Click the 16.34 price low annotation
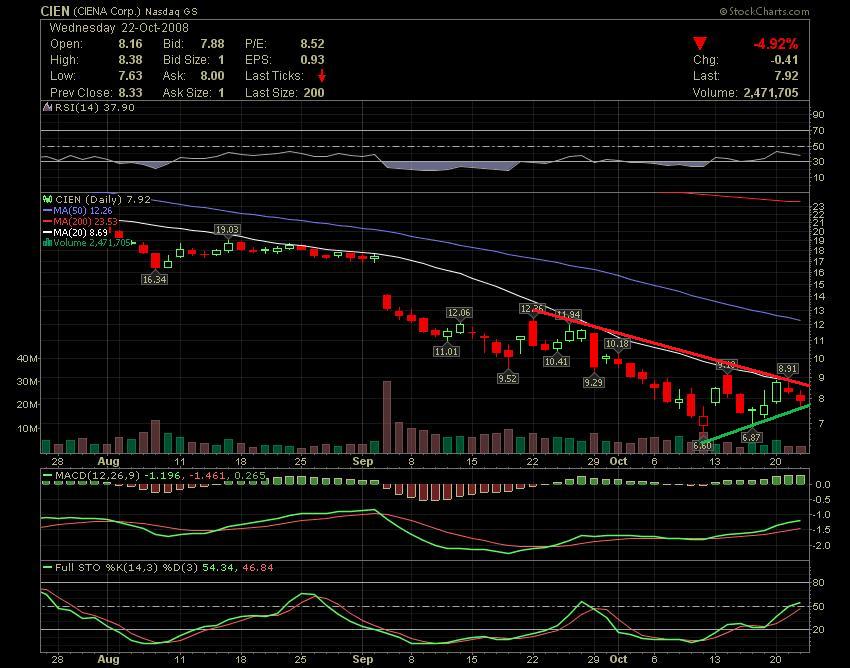Image resolution: width=850 pixels, height=668 pixels. [x=154, y=279]
